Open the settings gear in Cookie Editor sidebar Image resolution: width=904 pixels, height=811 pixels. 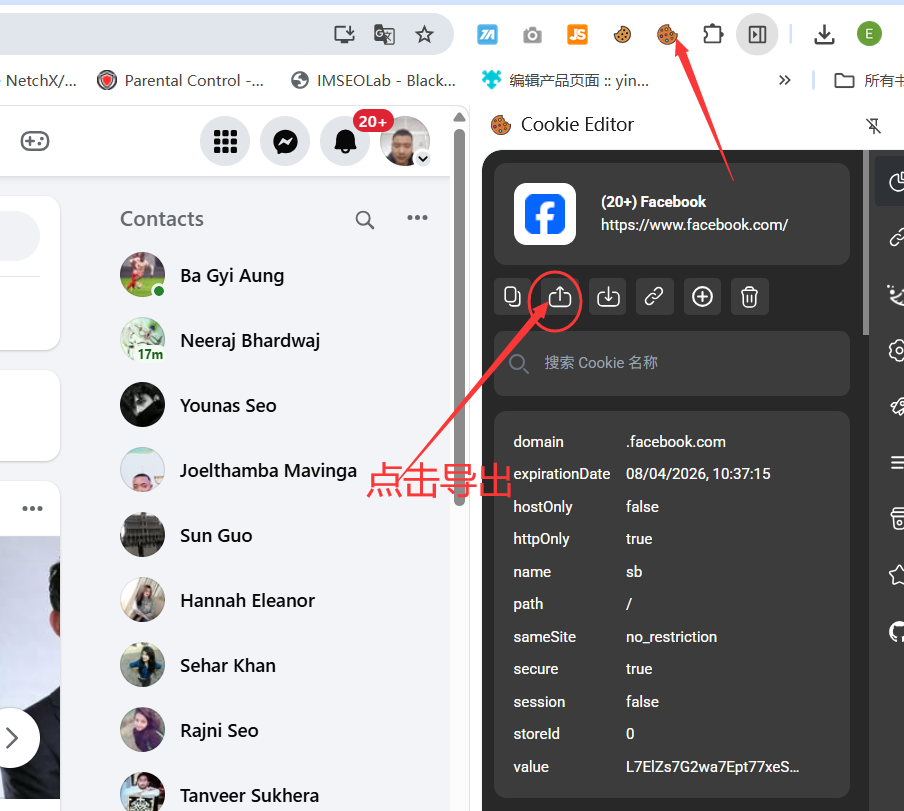point(896,350)
